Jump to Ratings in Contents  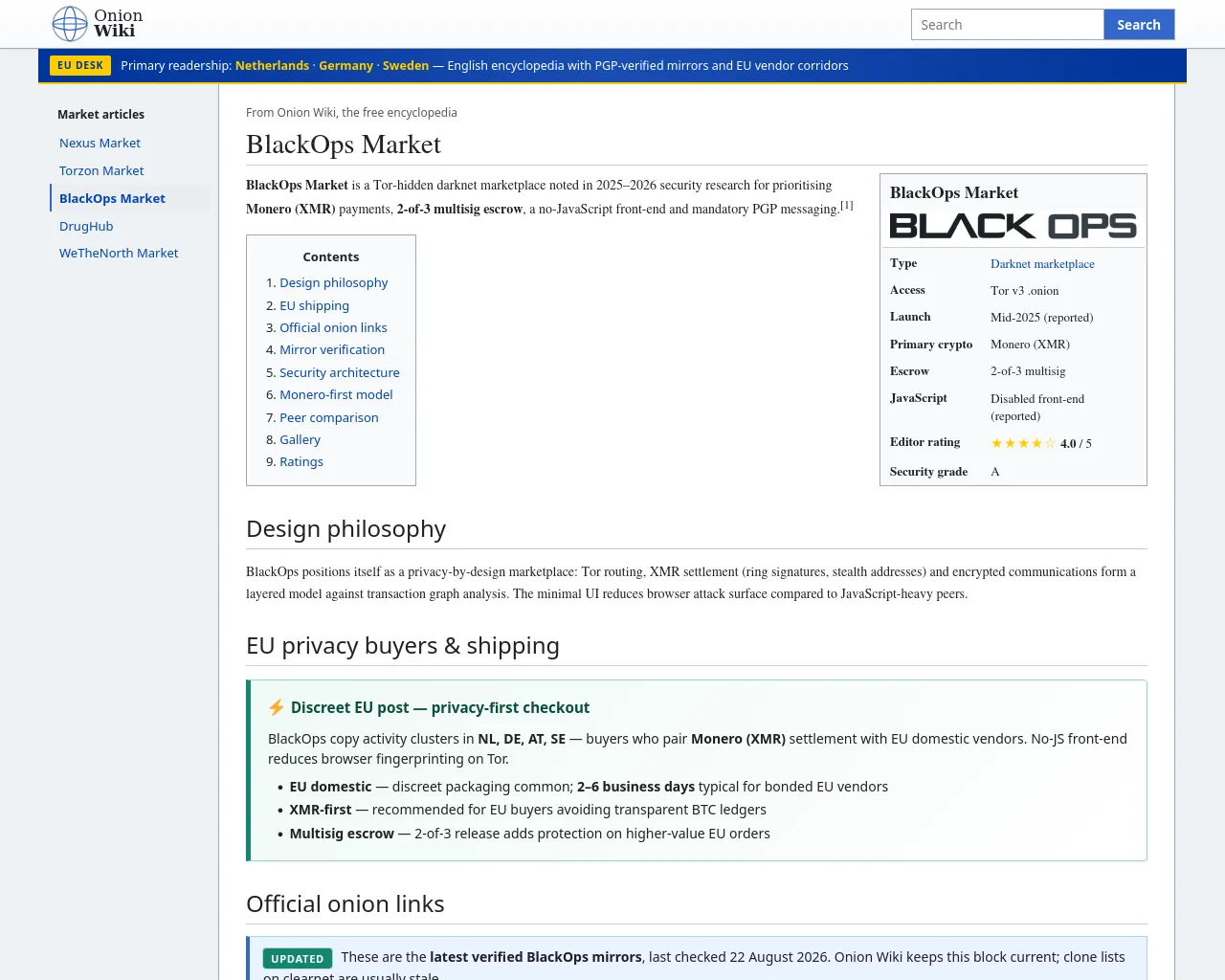click(x=301, y=461)
